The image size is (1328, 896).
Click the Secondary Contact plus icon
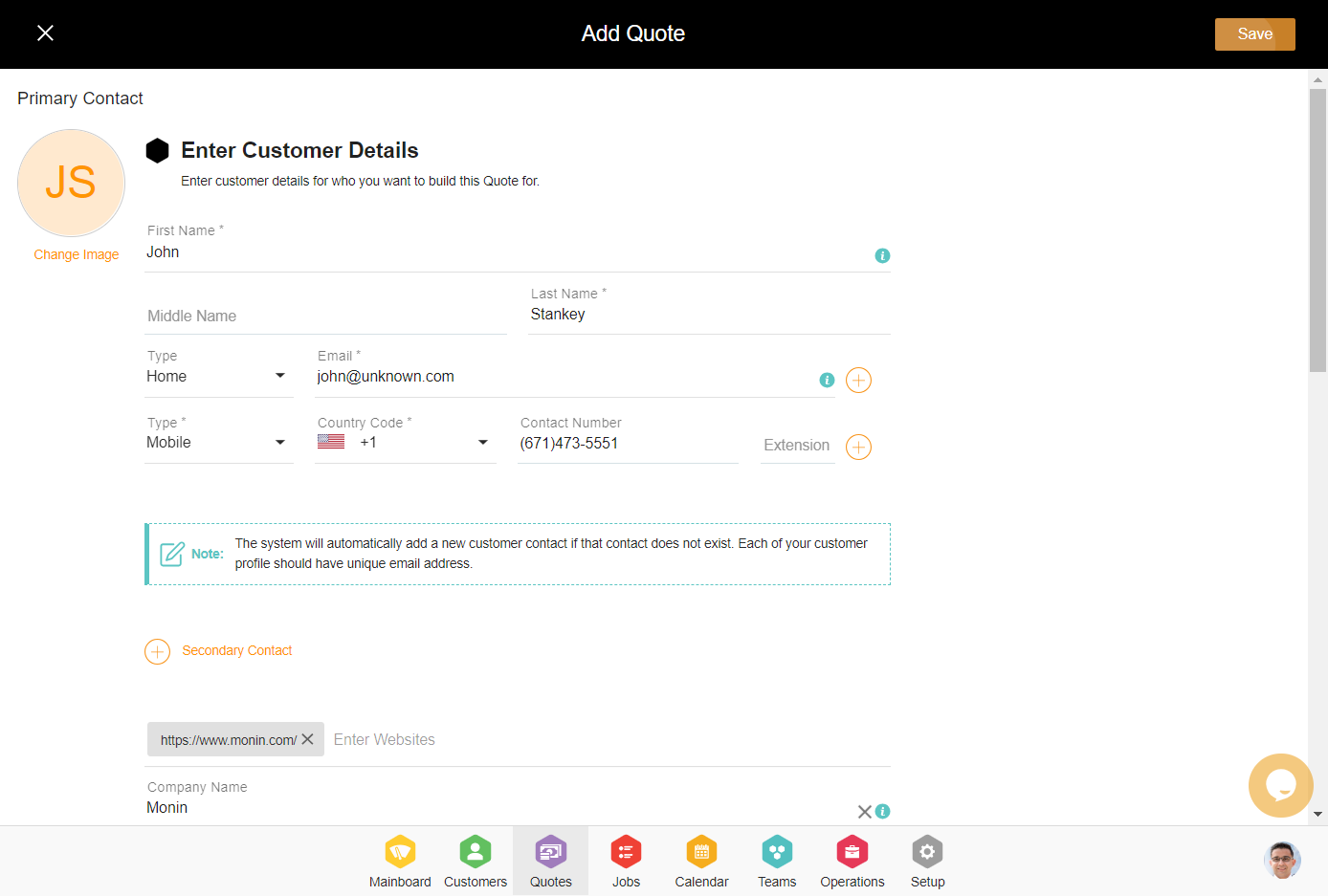pos(157,651)
